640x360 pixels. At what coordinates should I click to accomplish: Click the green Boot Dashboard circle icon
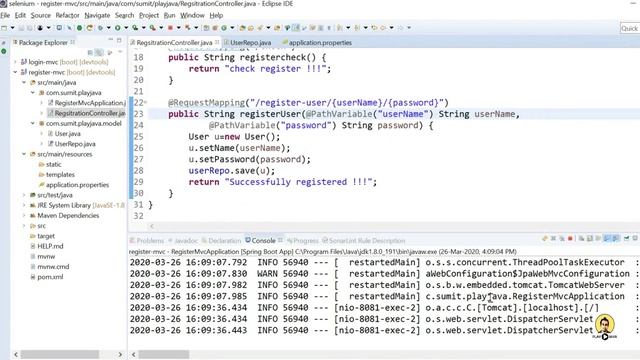click(x=79, y=28)
